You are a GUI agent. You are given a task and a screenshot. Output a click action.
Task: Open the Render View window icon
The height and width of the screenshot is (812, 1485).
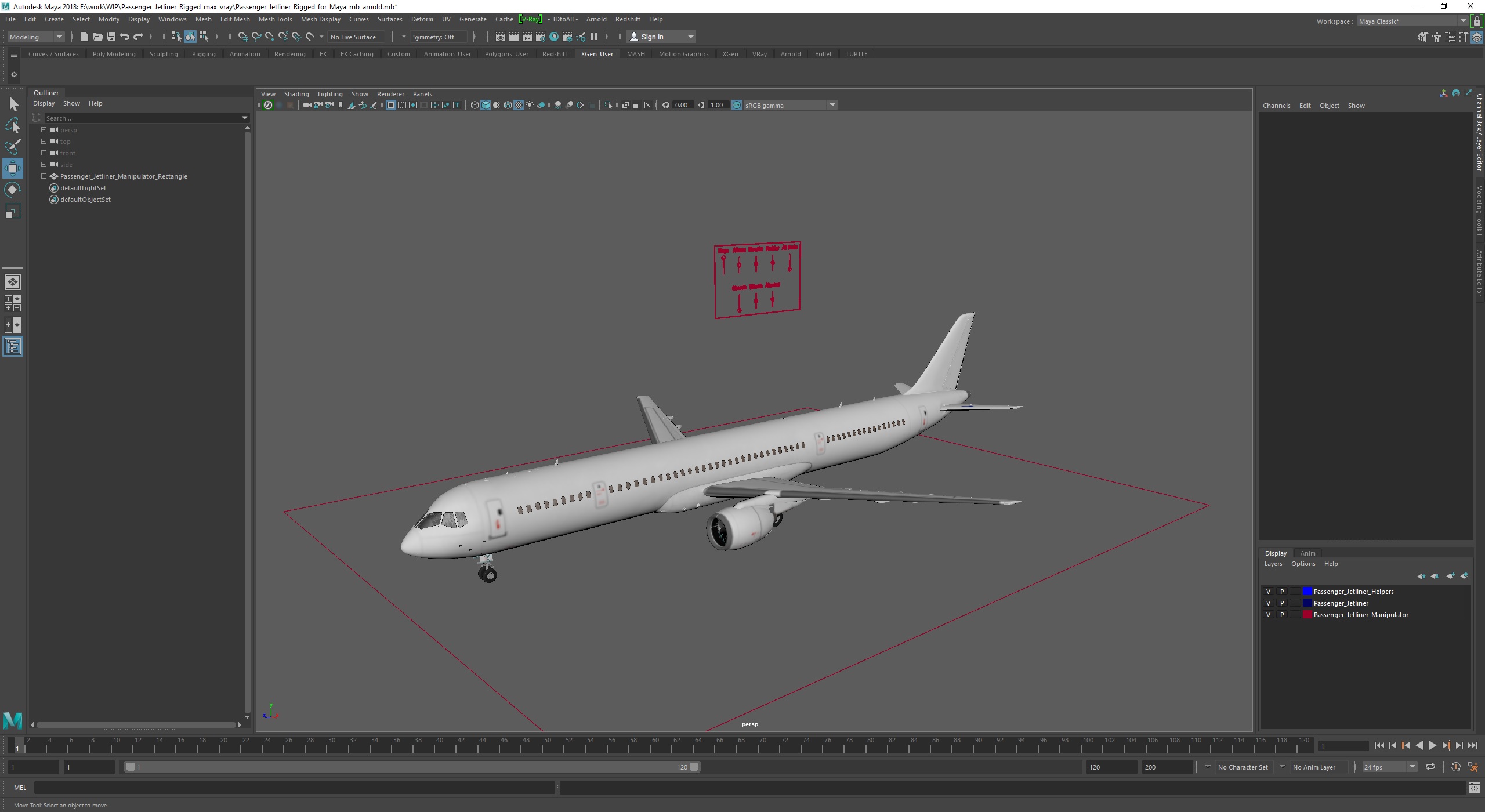click(x=500, y=37)
